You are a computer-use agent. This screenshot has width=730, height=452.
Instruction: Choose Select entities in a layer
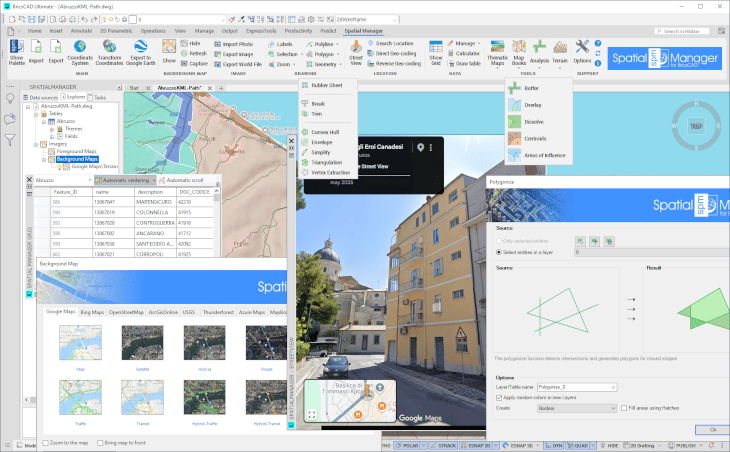pos(499,252)
